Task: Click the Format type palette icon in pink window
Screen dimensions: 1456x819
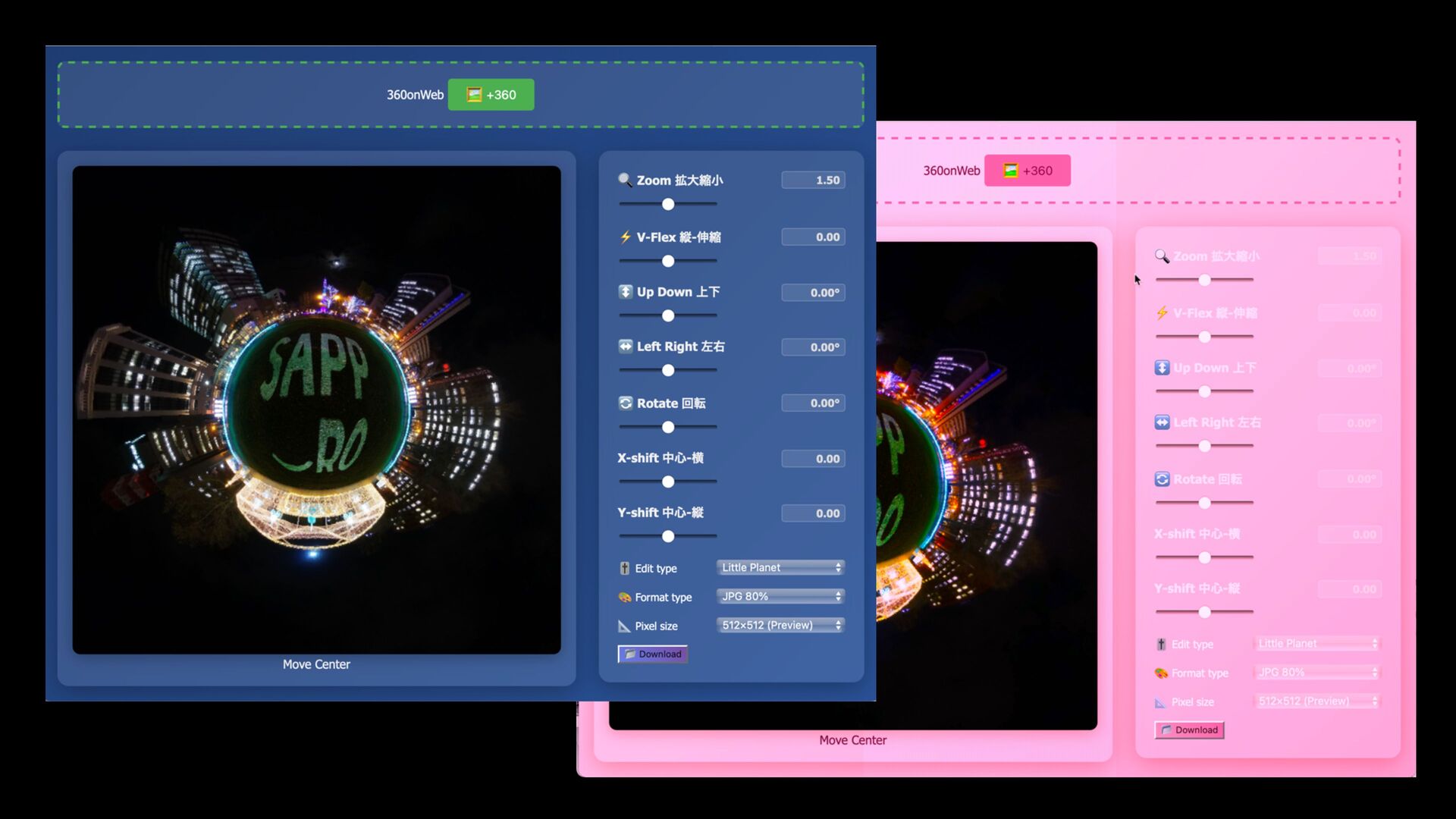Action: 1161,673
